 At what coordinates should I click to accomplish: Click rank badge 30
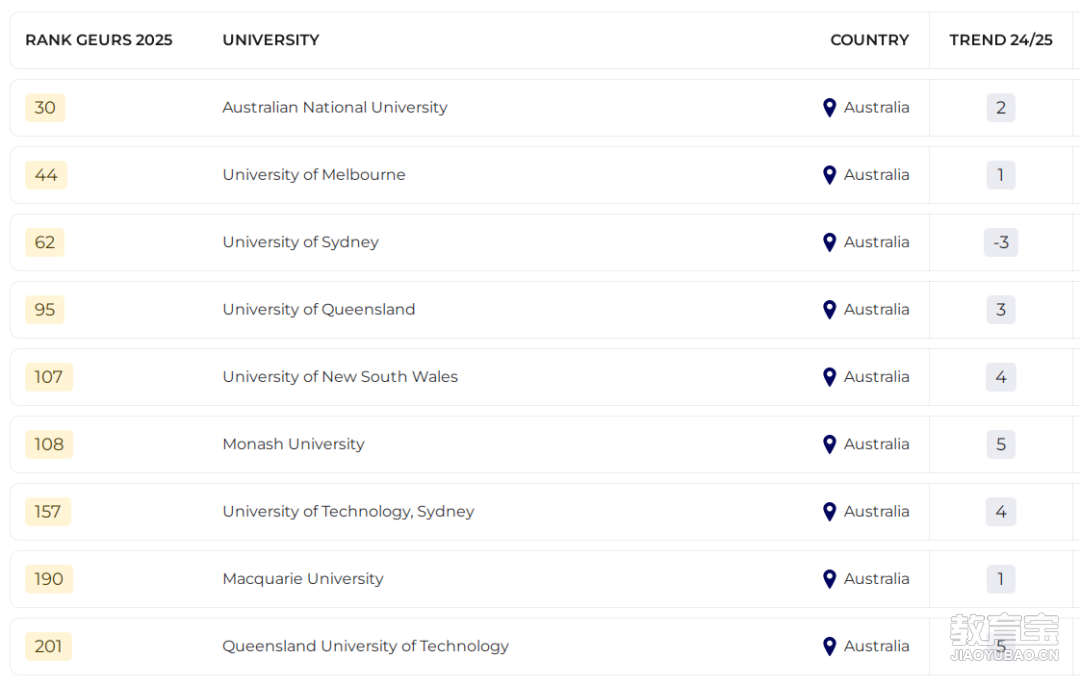(x=45, y=107)
